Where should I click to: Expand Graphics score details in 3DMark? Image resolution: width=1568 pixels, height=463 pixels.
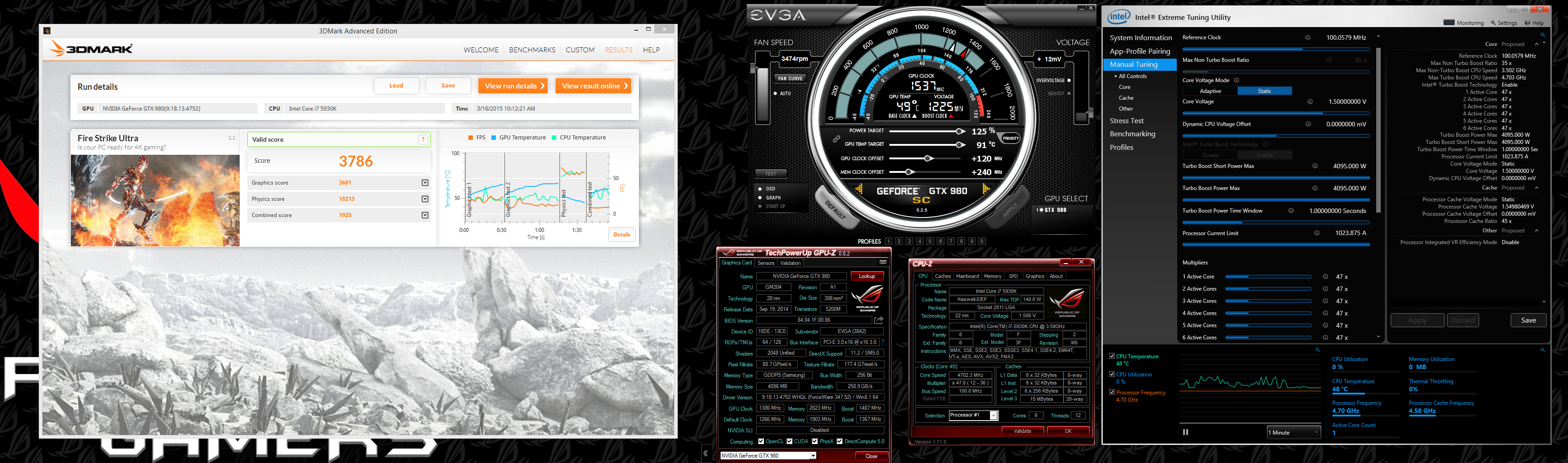[425, 182]
